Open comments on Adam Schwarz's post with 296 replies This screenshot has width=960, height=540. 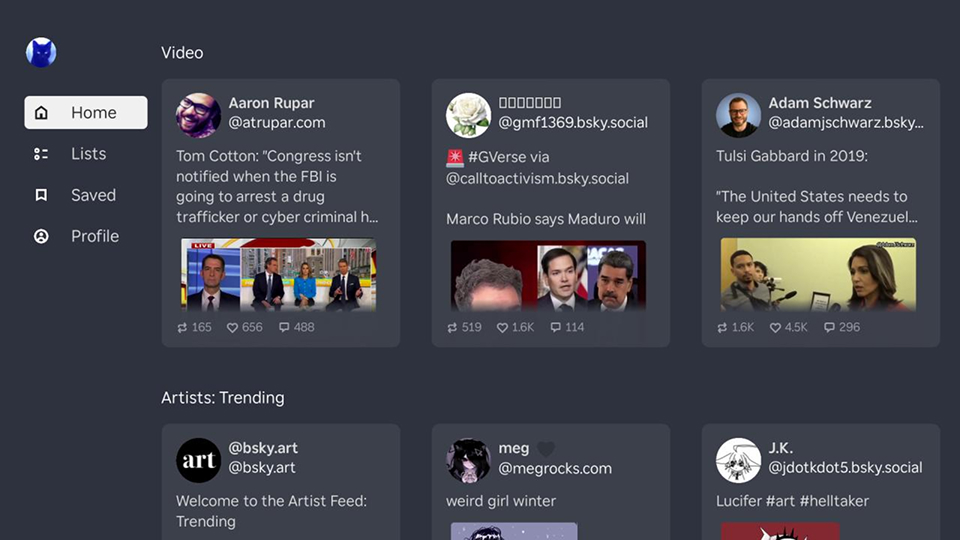click(x=841, y=327)
